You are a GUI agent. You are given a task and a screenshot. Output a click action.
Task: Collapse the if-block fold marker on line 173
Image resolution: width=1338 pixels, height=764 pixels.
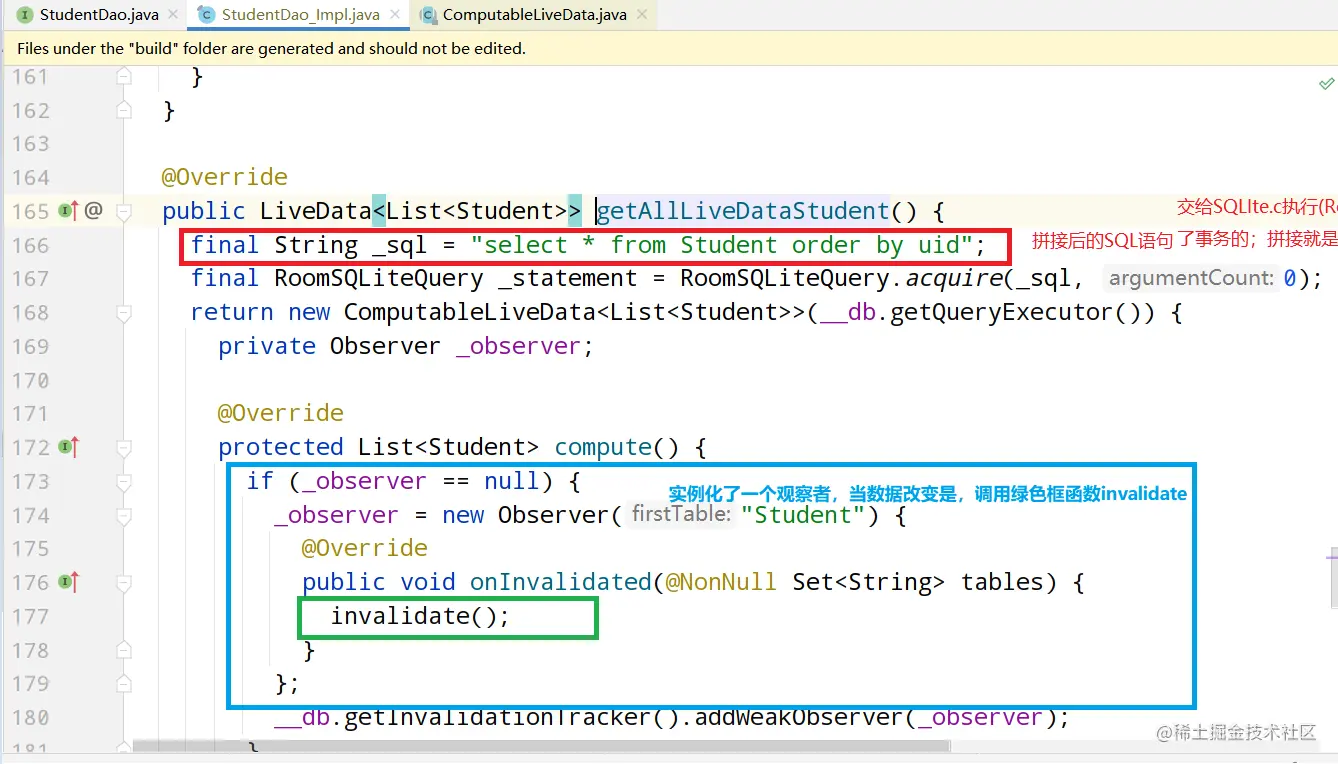[123, 481]
